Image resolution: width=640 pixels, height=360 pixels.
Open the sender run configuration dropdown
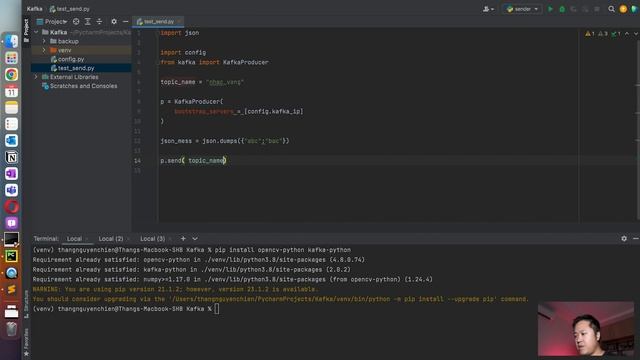click(x=522, y=9)
